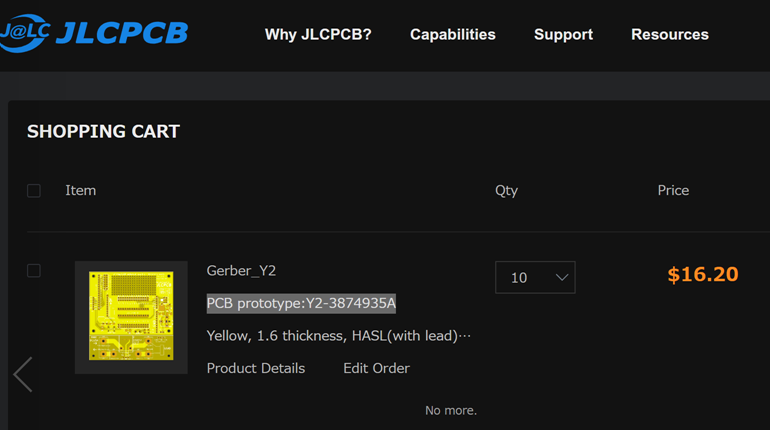Click the left arrow chevron icon

coord(23,375)
